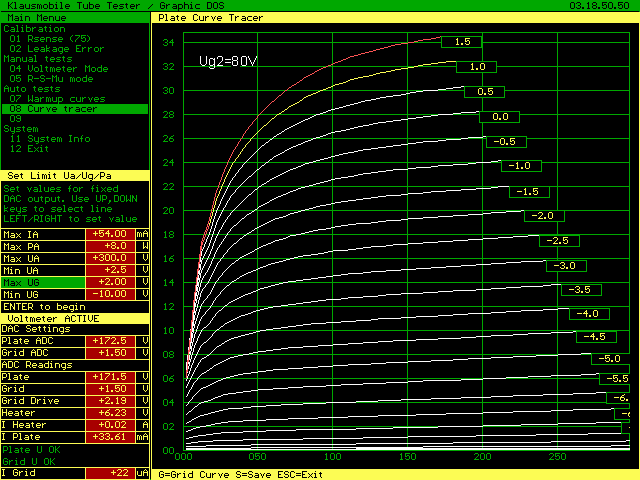
Task: Click the ENTER to begin prompt
Action: tap(44, 306)
